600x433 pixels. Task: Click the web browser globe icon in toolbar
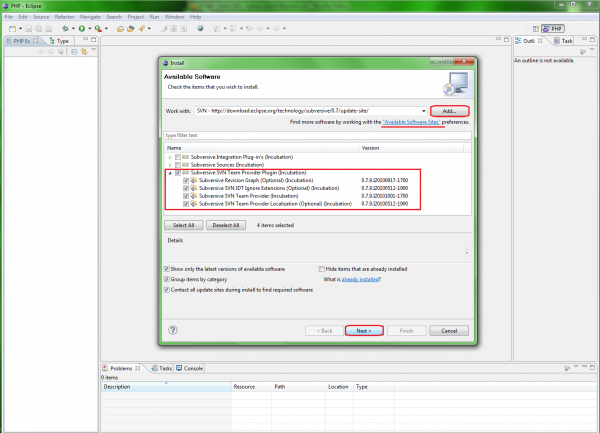tap(200, 29)
